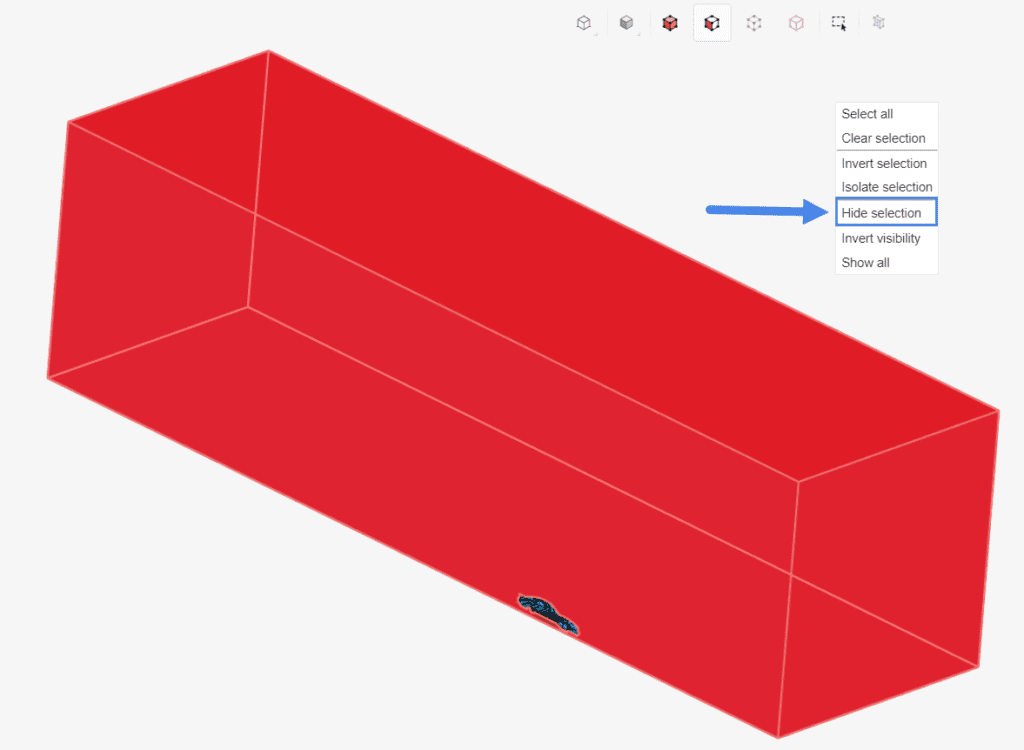The width and height of the screenshot is (1024, 750).
Task: Click Invert selection to flip selected faces
Action: coord(885,163)
